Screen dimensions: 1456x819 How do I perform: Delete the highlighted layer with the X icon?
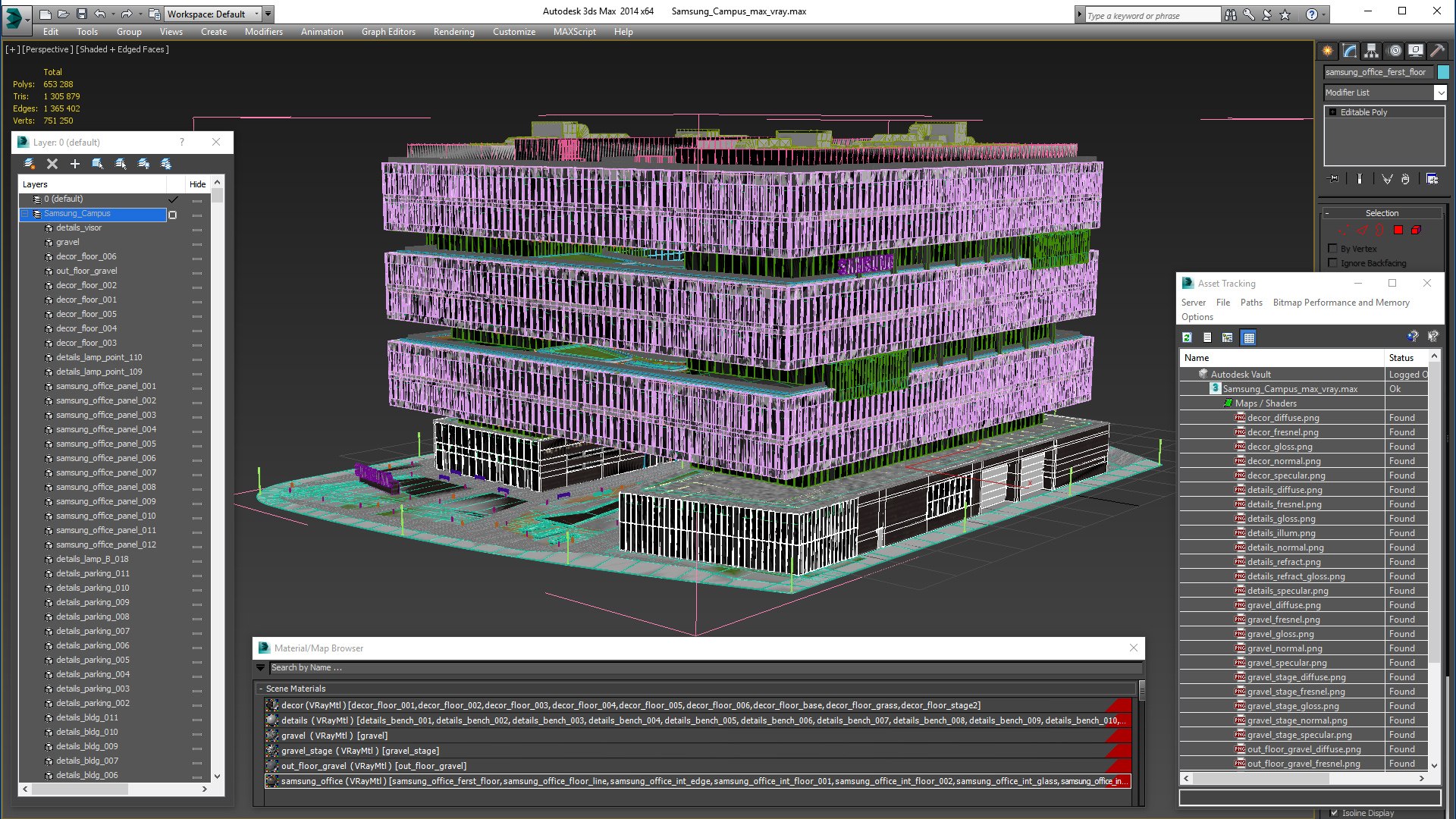[52, 164]
